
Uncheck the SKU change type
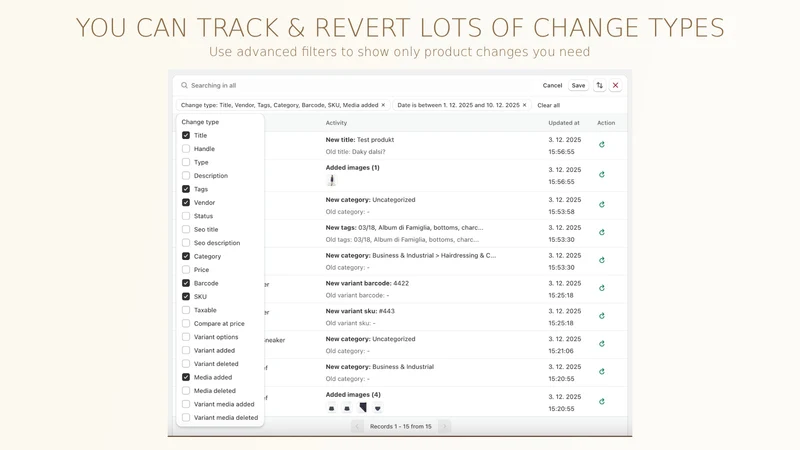186,296
